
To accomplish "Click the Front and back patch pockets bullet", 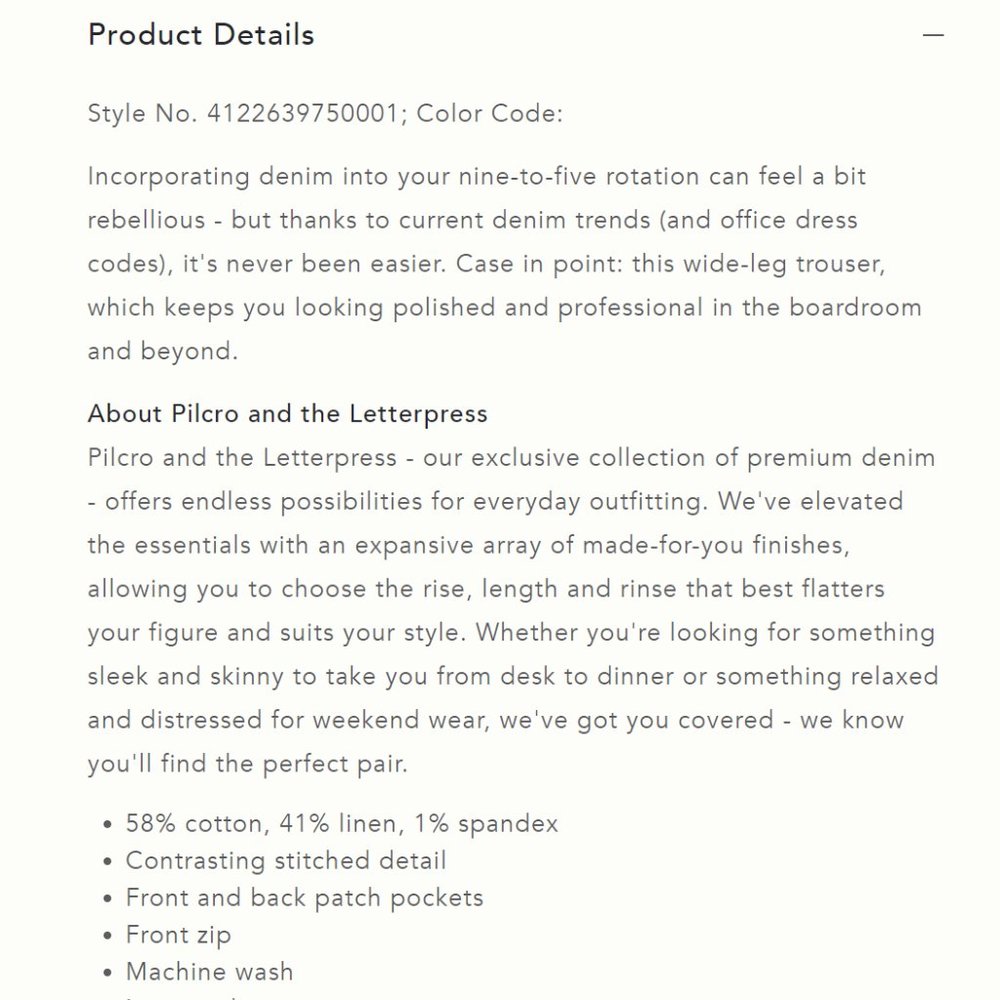I will click(305, 897).
